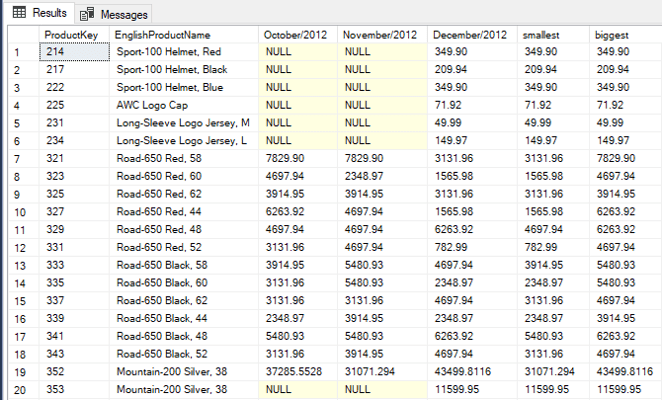Click the grid's top-left select-all corner
662x400 pixels.
click(19, 35)
